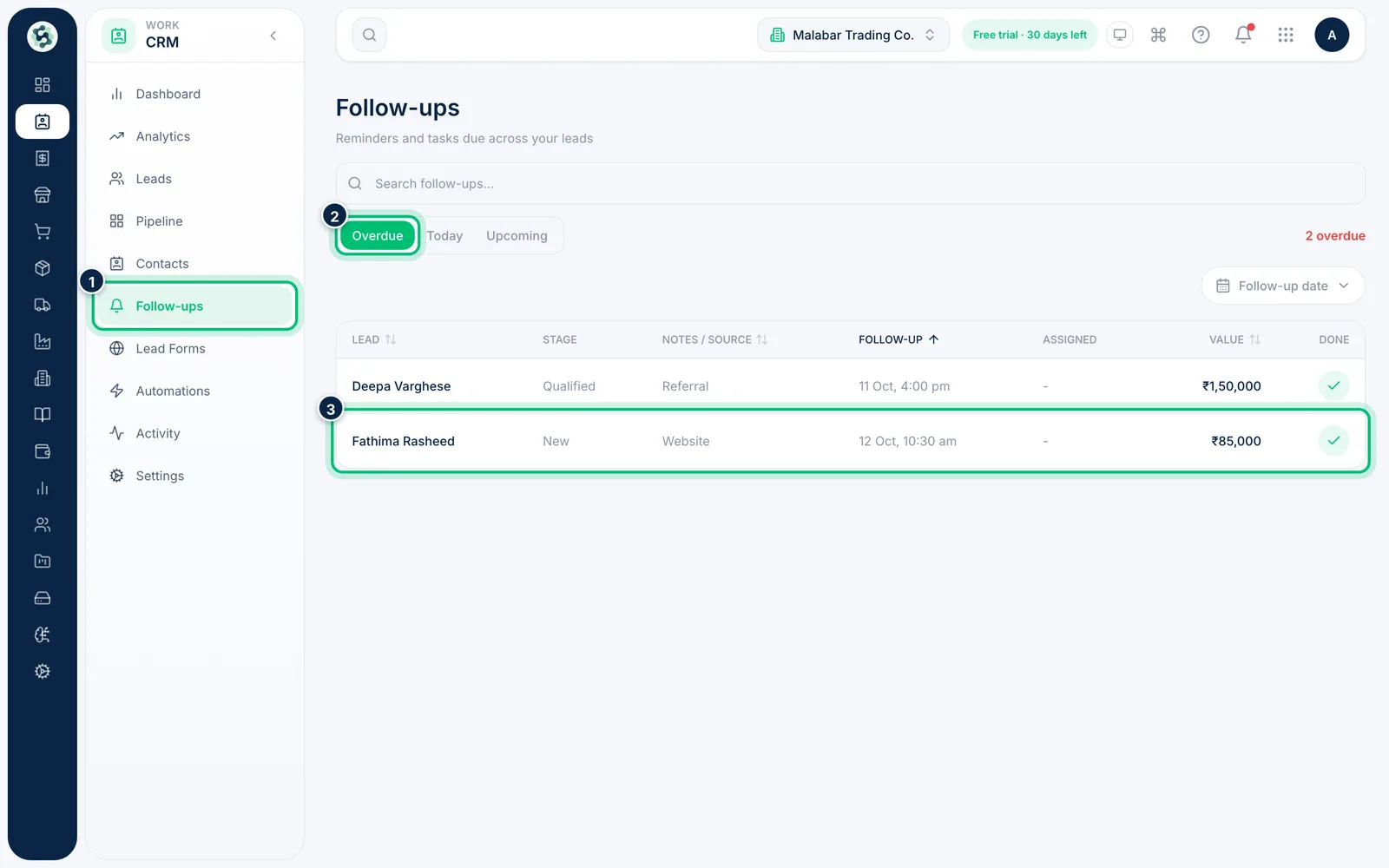Go to Dashboard in CRM sidebar
The image size is (1389, 868).
[194, 94]
